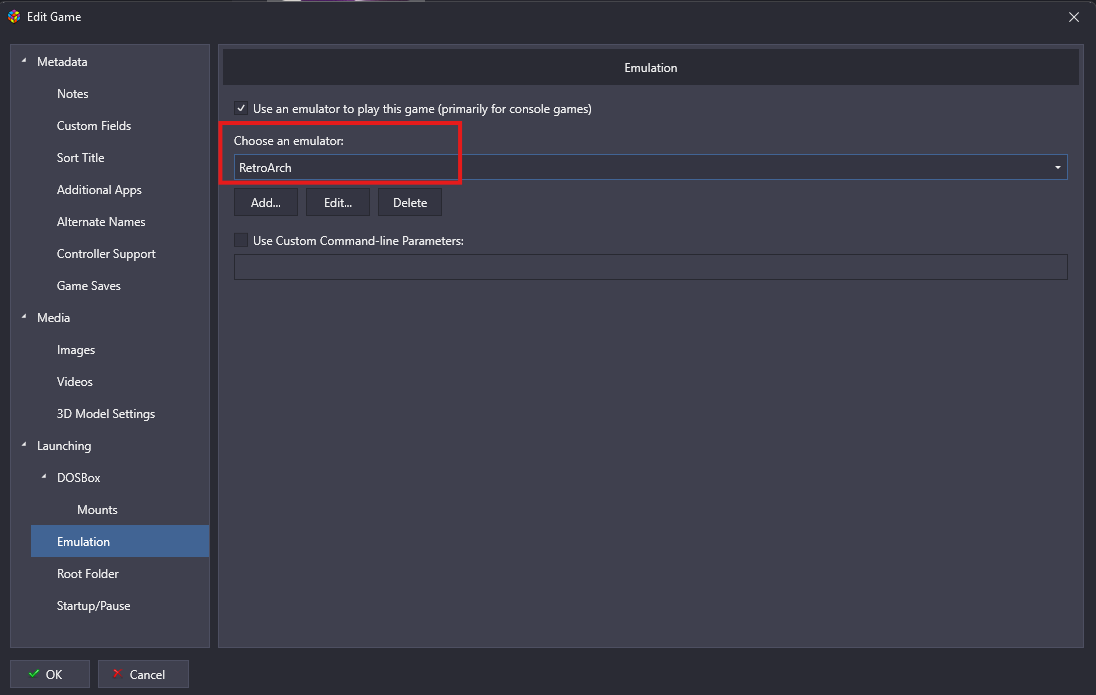Select Metadata in the sidebar

[62, 62]
